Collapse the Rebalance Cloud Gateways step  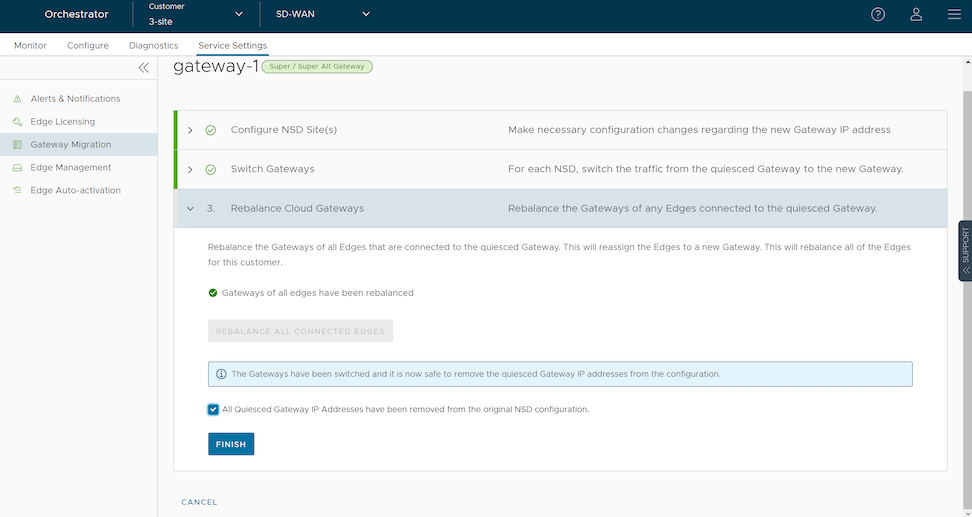(x=190, y=209)
